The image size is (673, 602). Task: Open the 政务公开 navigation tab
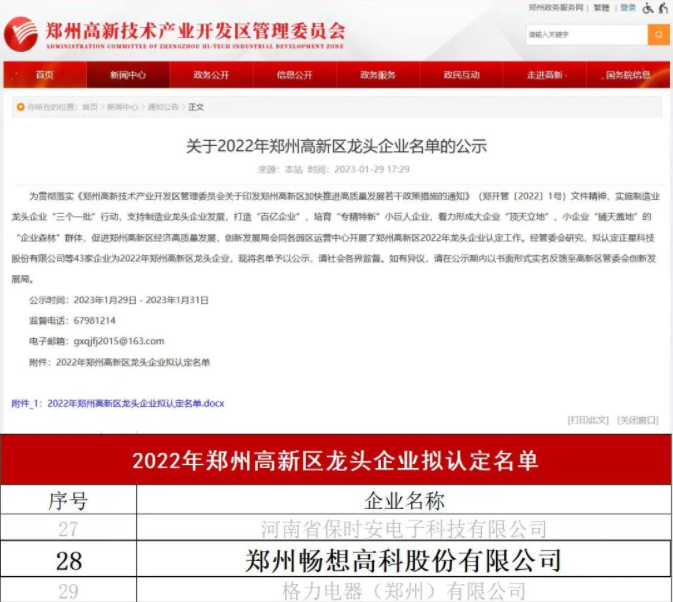[x=211, y=75]
